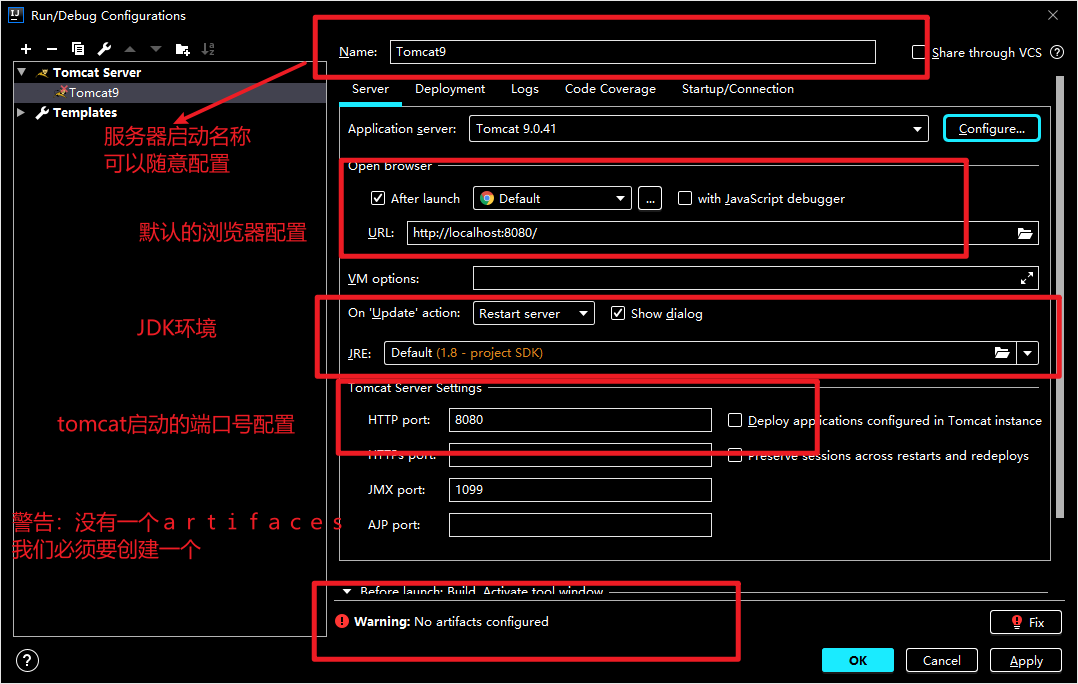Click the Configure... button
1078x684 pixels.
(x=991, y=129)
